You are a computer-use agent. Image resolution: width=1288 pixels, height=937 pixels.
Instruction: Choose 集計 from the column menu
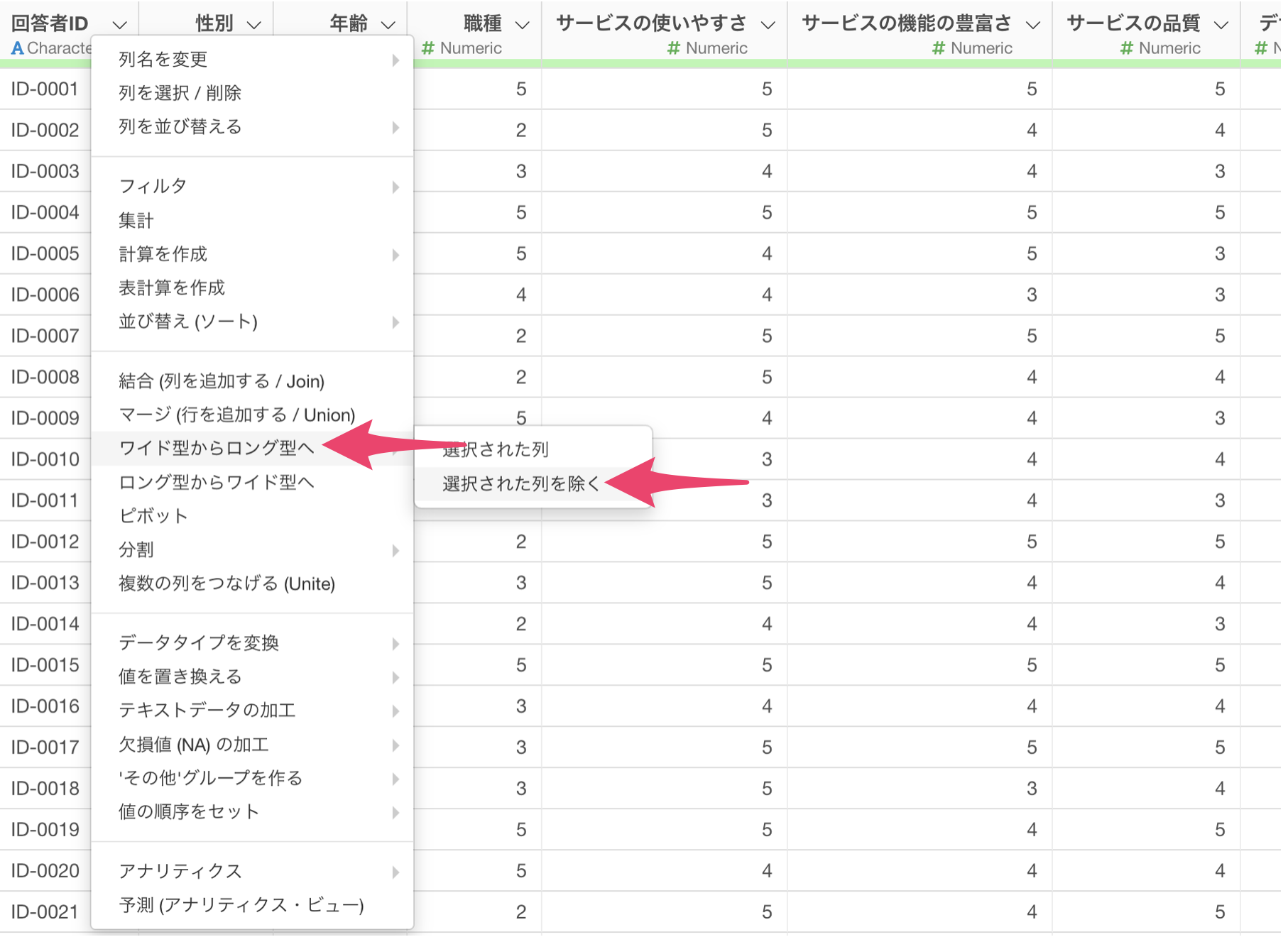pyautogui.click(x=136, y=221)
